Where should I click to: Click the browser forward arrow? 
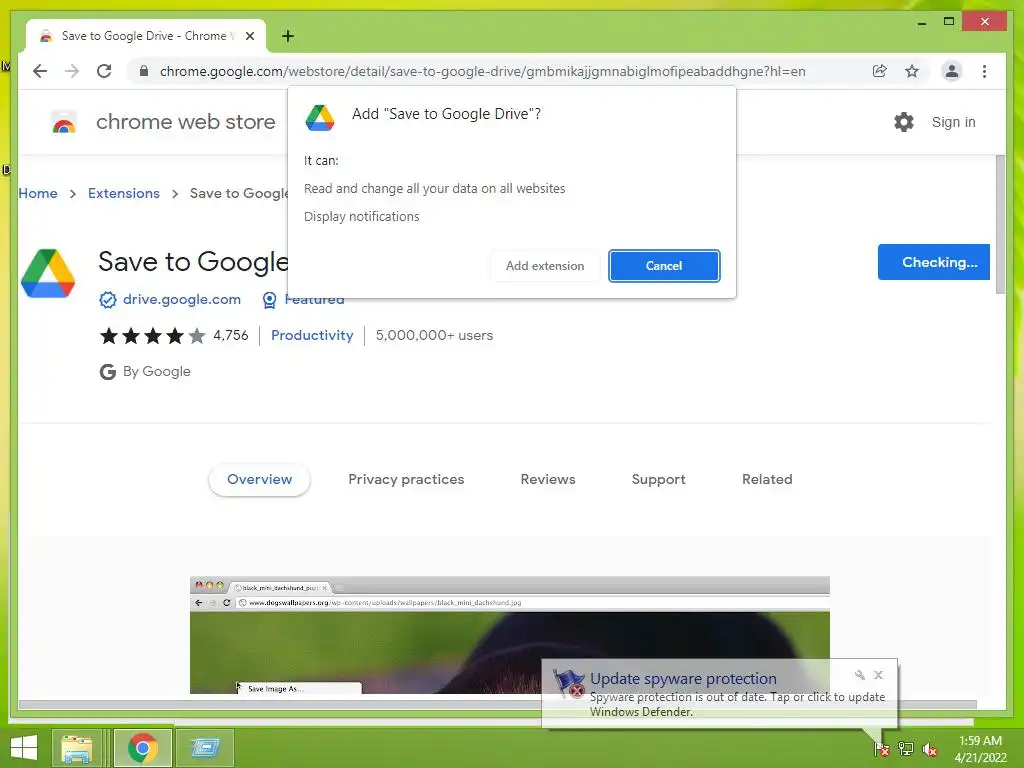[72, 71]
